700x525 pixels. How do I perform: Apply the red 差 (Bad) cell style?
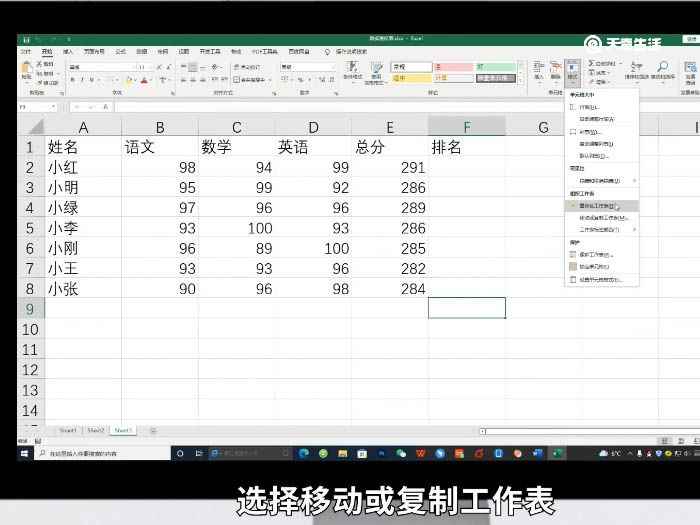[454, 67]
